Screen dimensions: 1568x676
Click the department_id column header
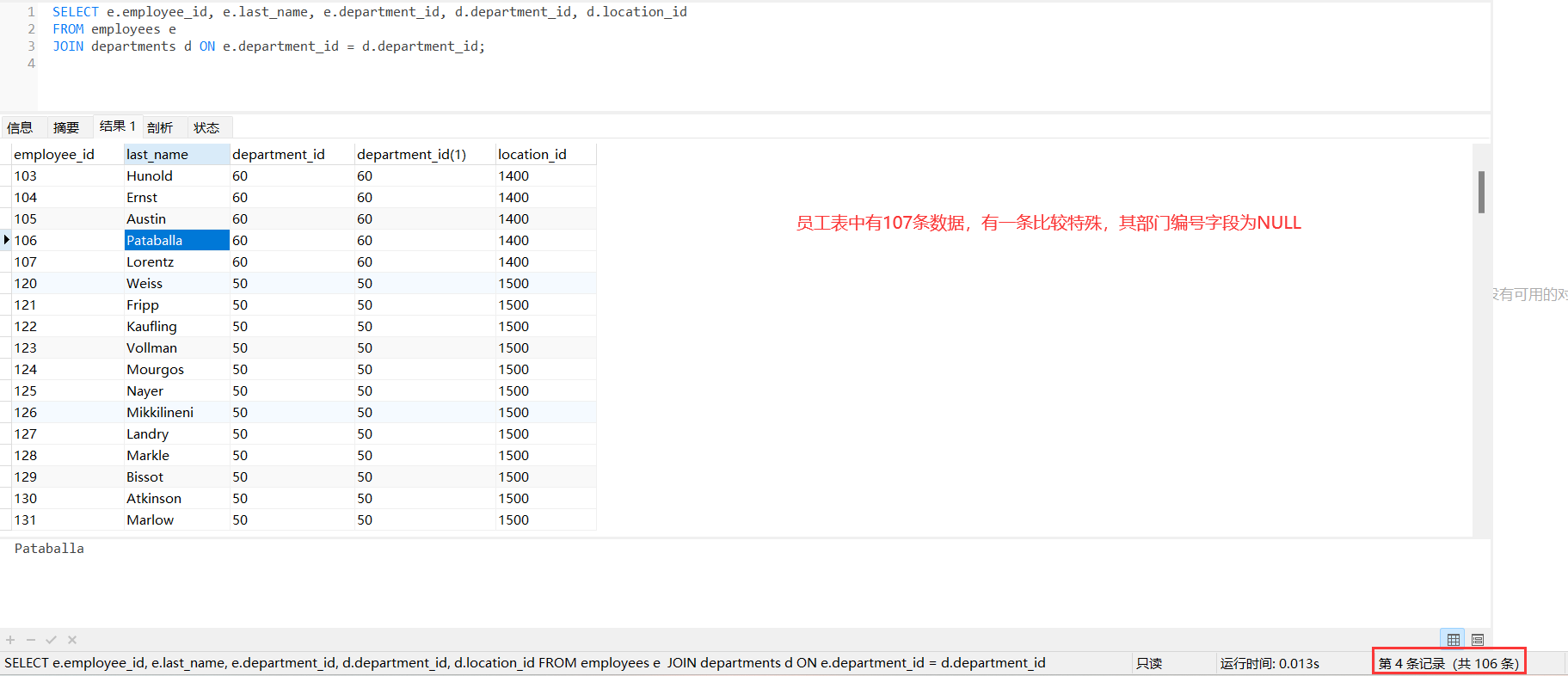(292, 154)
